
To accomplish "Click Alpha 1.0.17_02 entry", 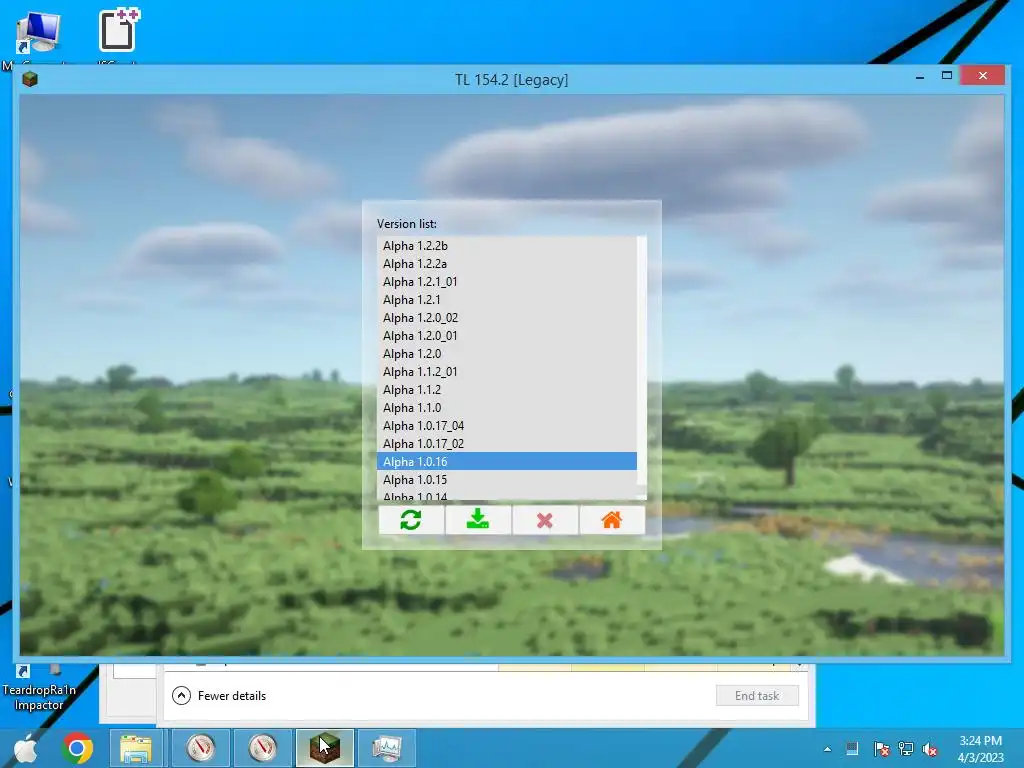I will coord(507,443).
